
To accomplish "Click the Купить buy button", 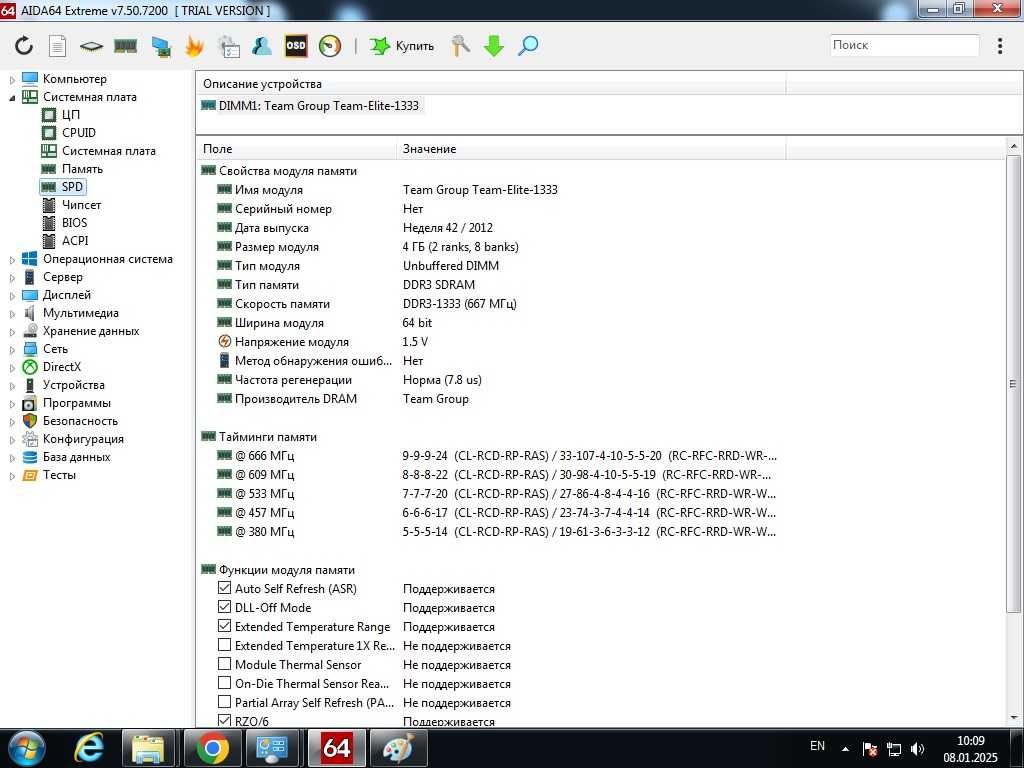I will pyautogui.click(x=402, y=46).
